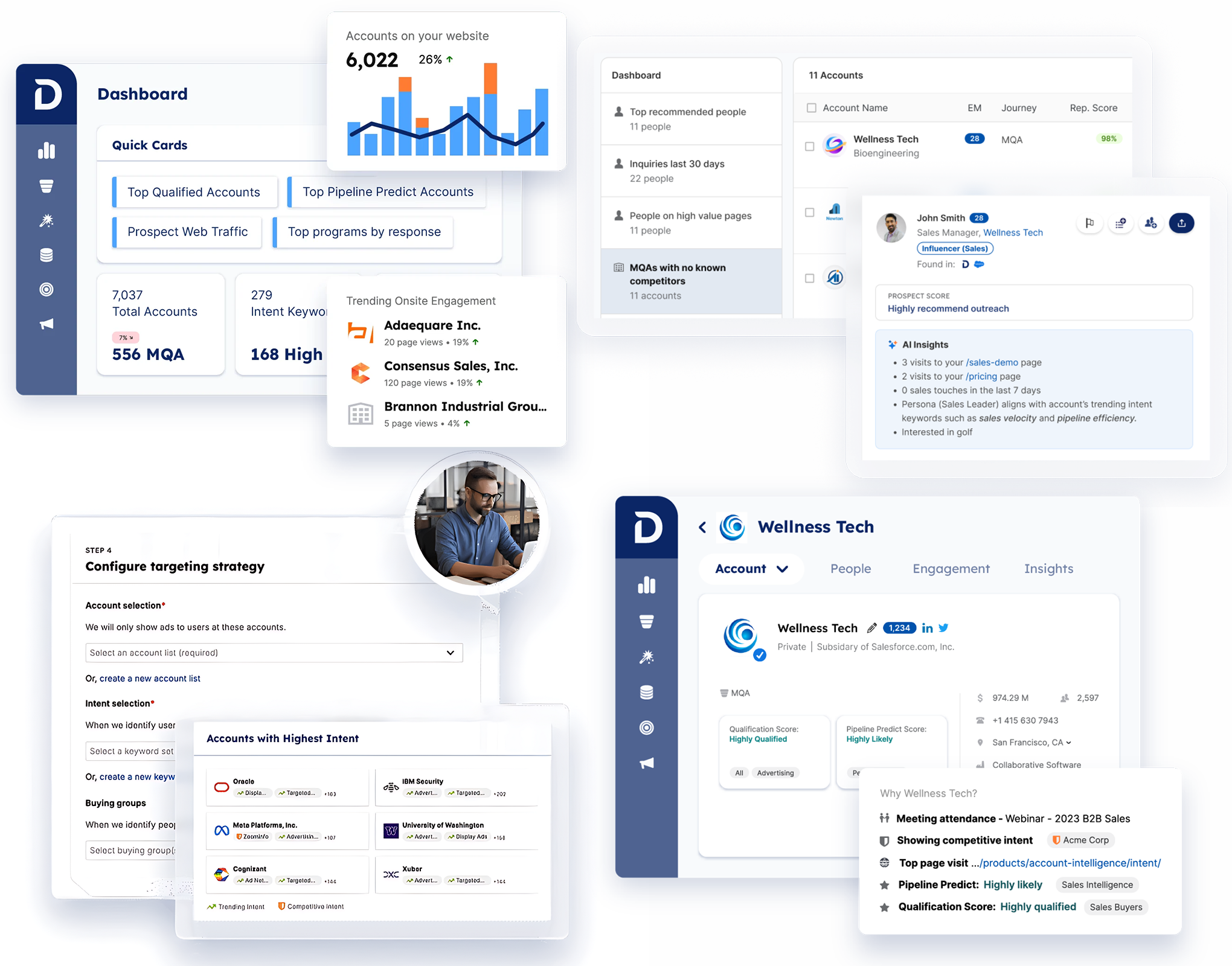Click John Smith profile photo
This screenshot has height=966, width=1232.
coord(891,228)
